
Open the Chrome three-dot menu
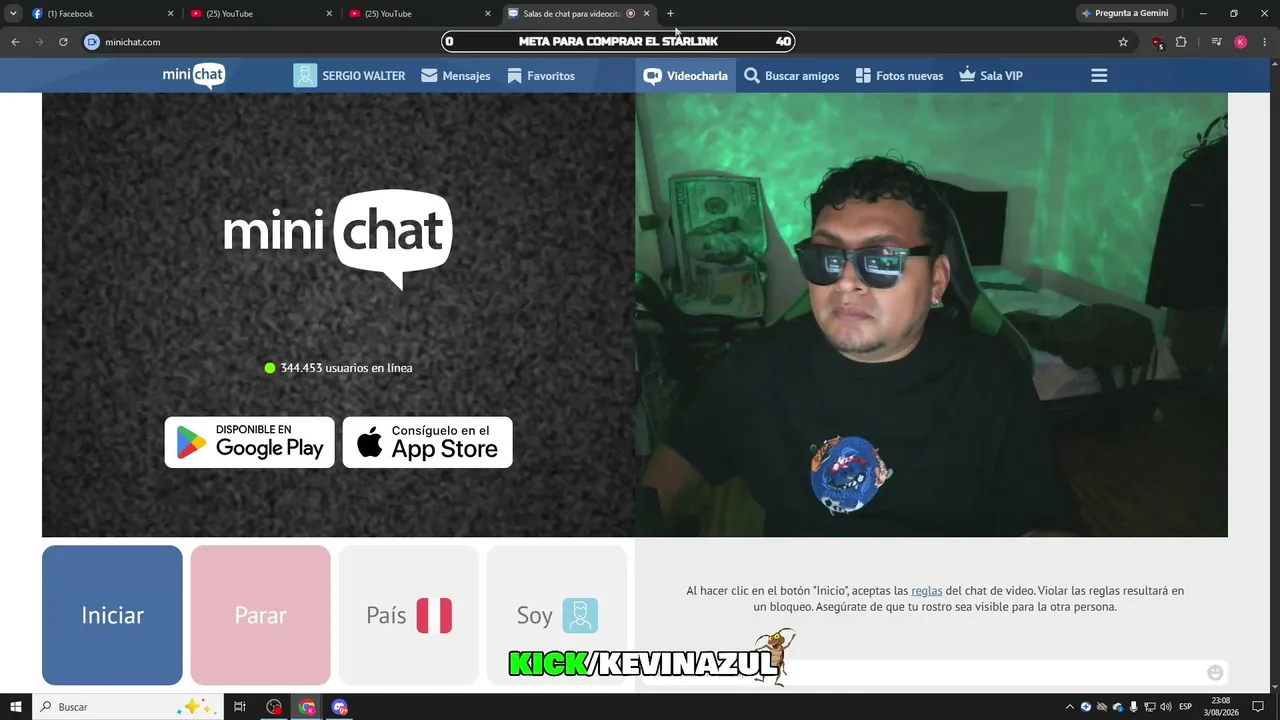pyautogui.click(x=1264, y=42)
